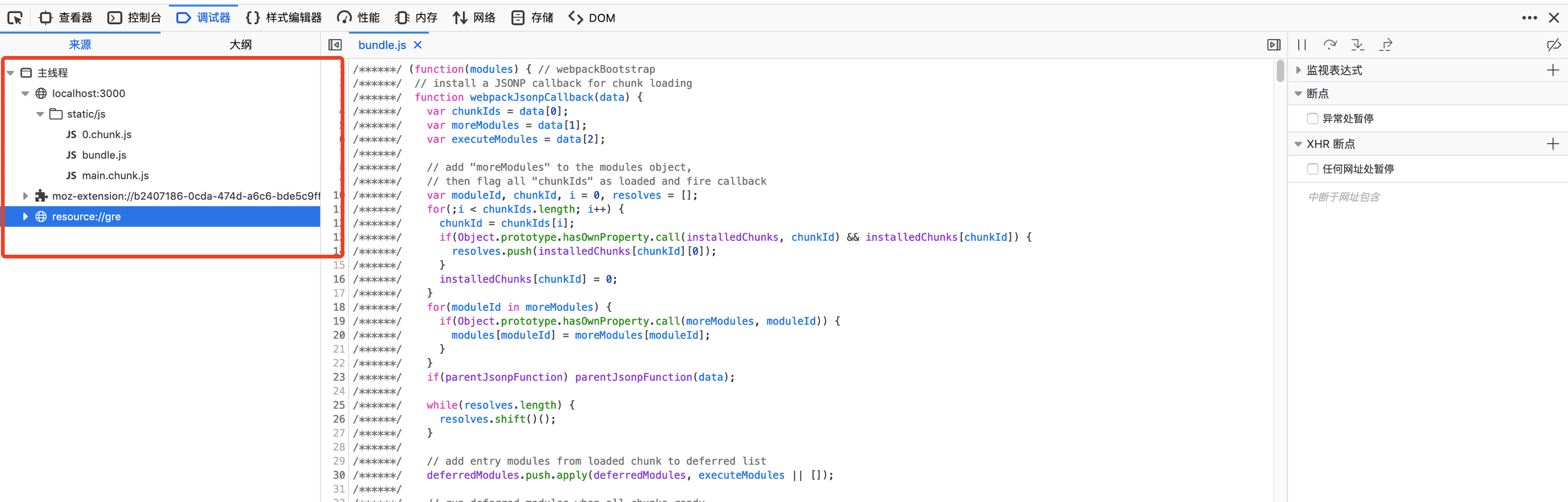Viewport: 1568px width, 502px height.
Task: Select the moz-extension tree row
Action: [160, 196]
